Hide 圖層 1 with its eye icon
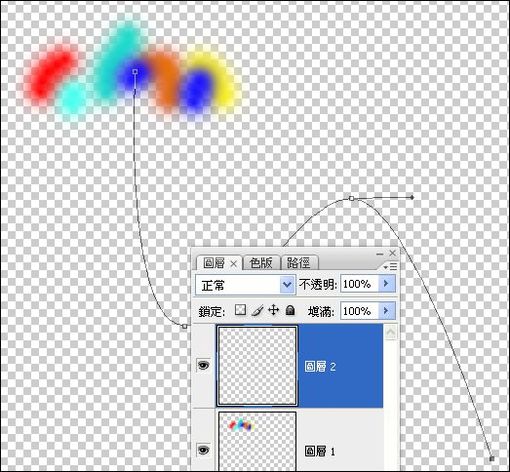Viewport: 510px width, 472px height. pyautogui.click(x=203, y=450)
